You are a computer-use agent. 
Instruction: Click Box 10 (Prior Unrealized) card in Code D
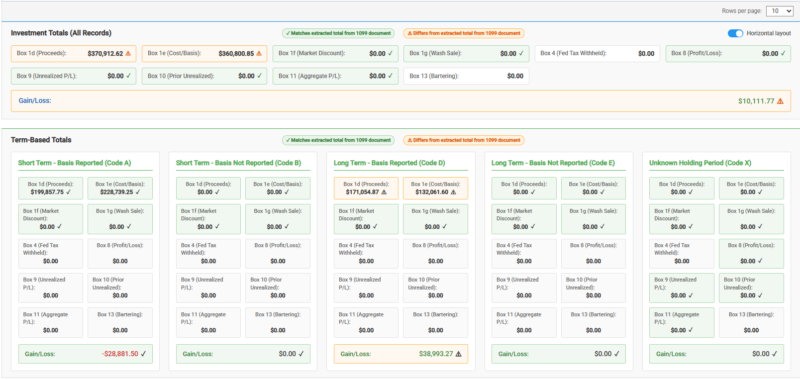point(435,288)
